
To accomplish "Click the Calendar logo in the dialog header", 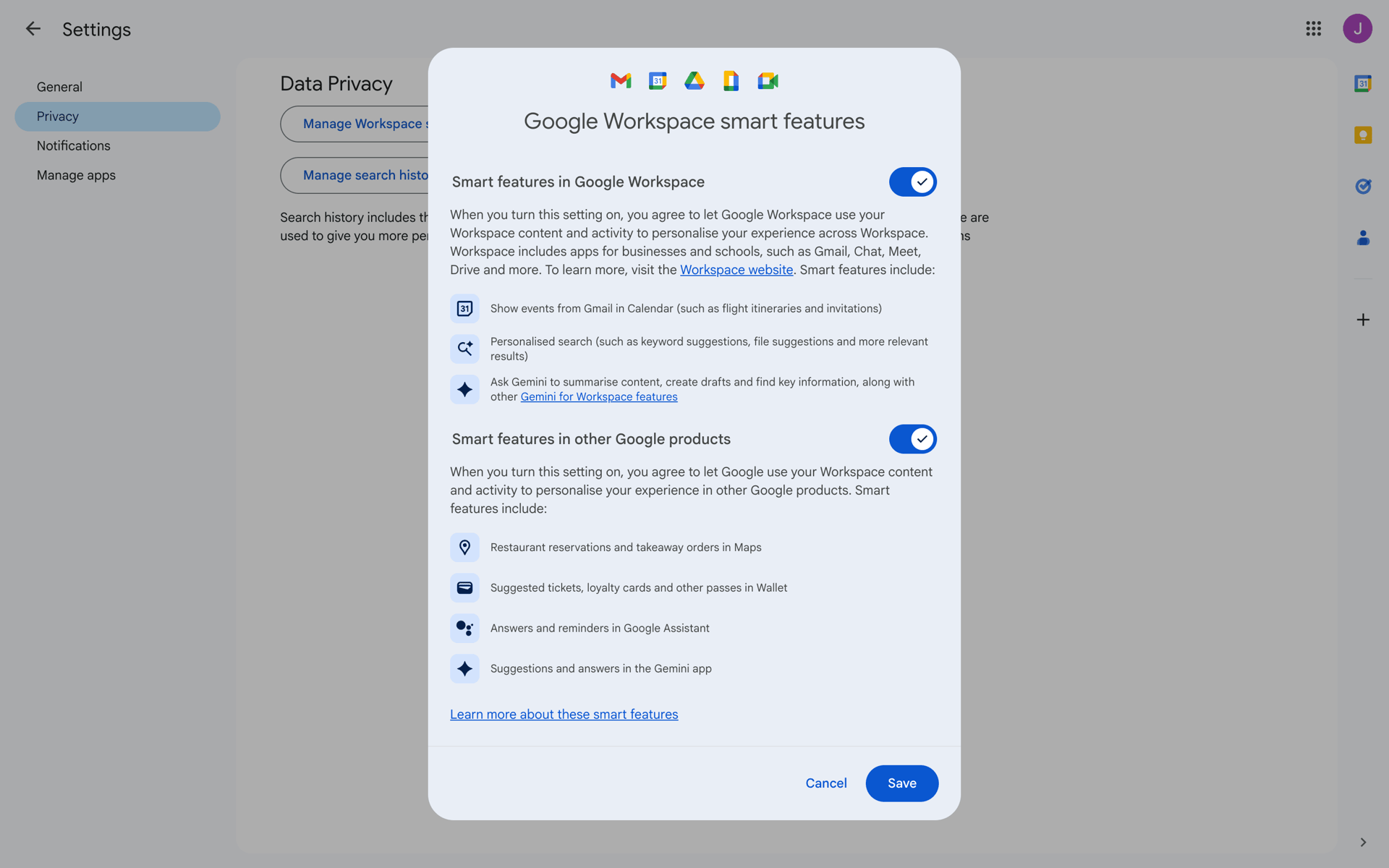I will [x=658, y=81].
